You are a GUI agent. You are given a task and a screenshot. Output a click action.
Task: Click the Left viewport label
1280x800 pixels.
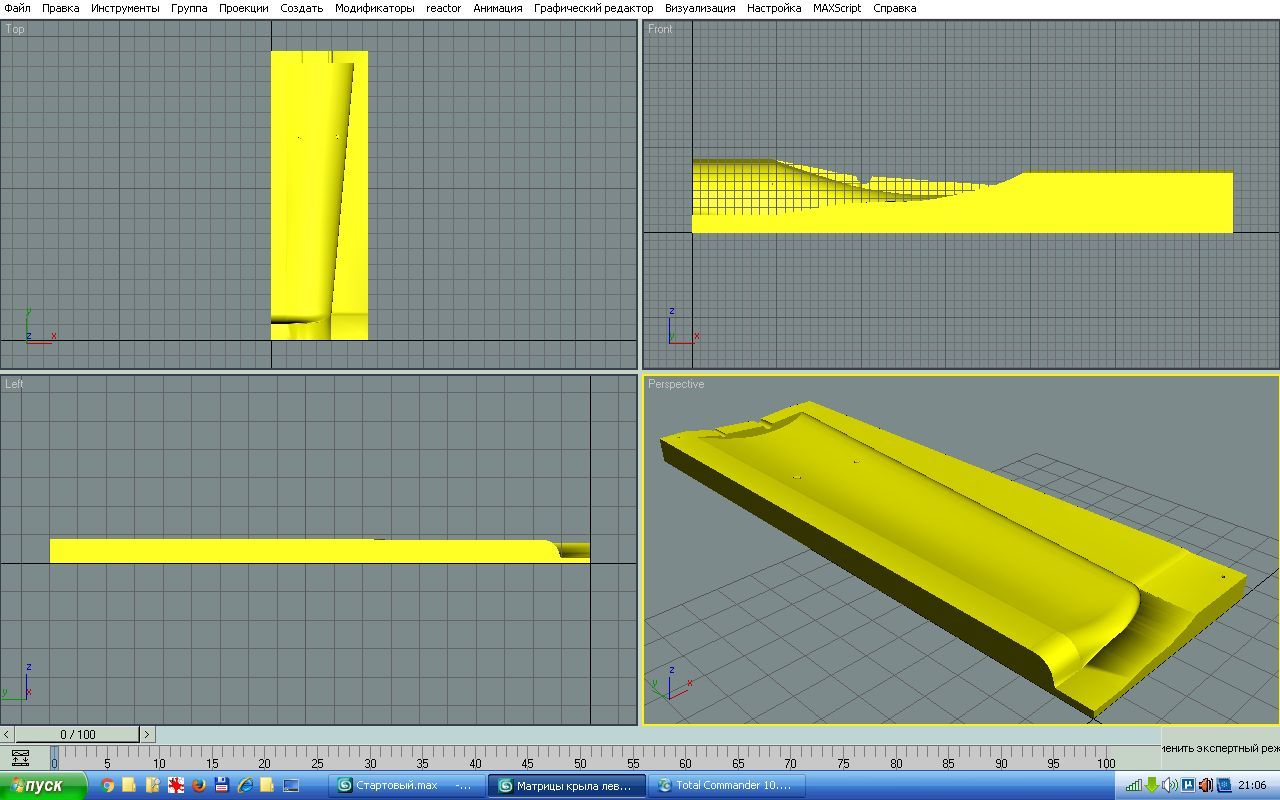pos(14,384)
